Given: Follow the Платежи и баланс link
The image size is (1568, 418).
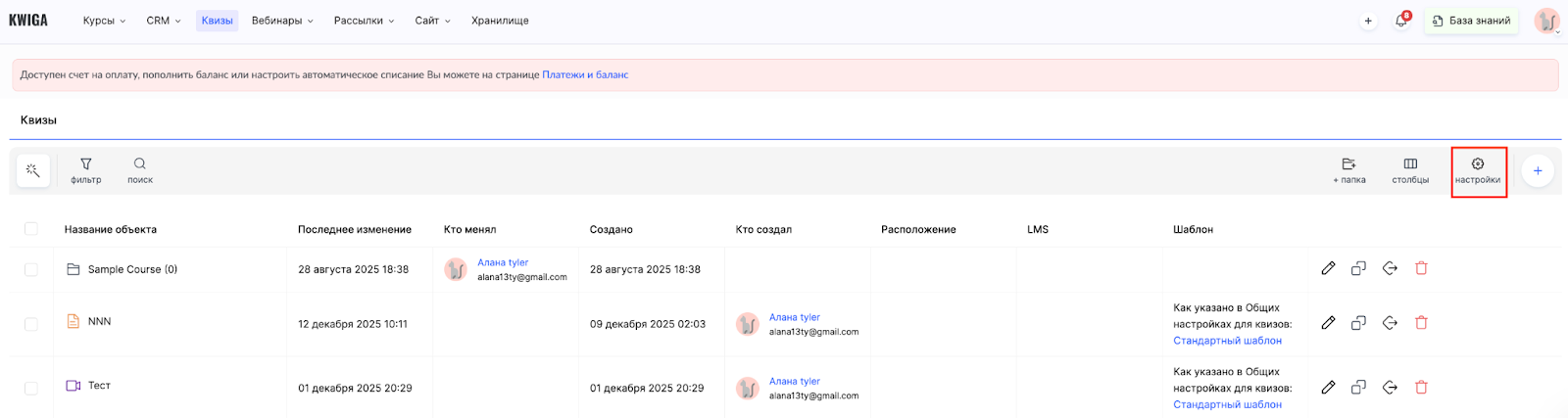Looking at the screenshot, I should tap(585, 74).
